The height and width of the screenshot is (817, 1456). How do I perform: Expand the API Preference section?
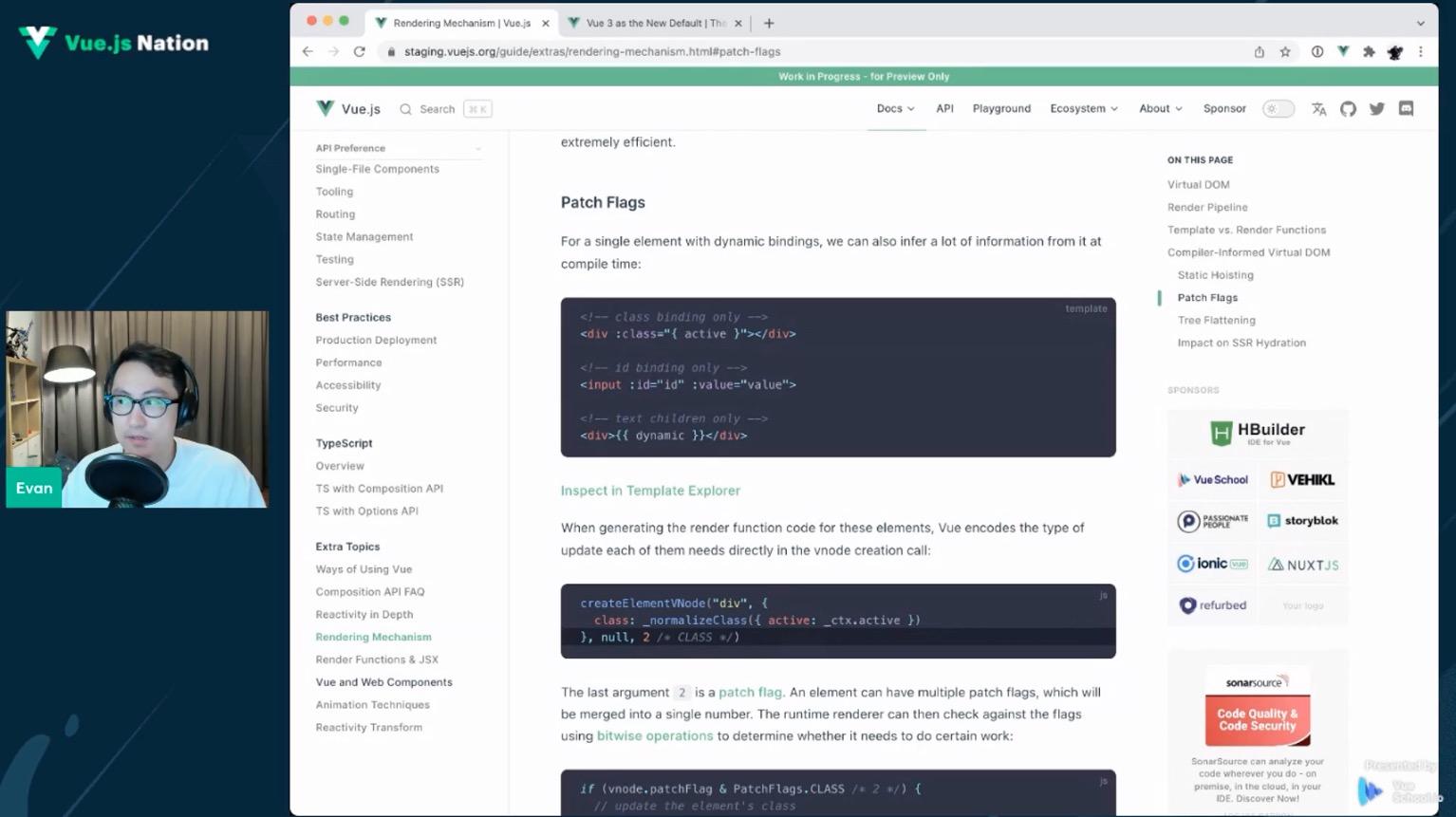click(398, 148)
